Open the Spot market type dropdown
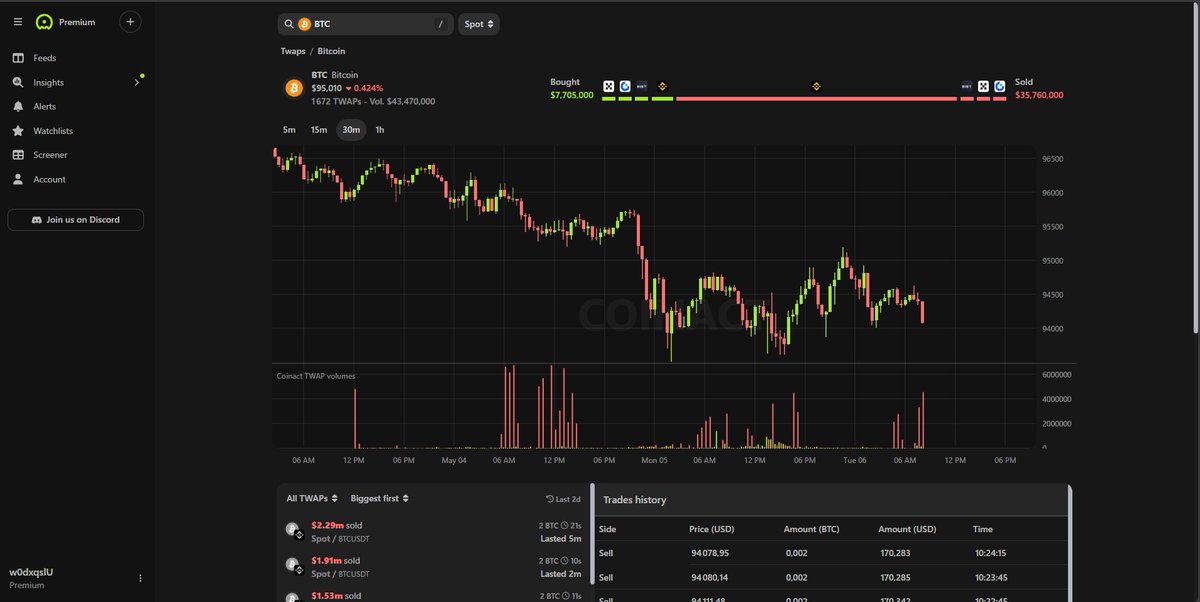This screenshot has width=1200, height=602. [x=479, y=24]
